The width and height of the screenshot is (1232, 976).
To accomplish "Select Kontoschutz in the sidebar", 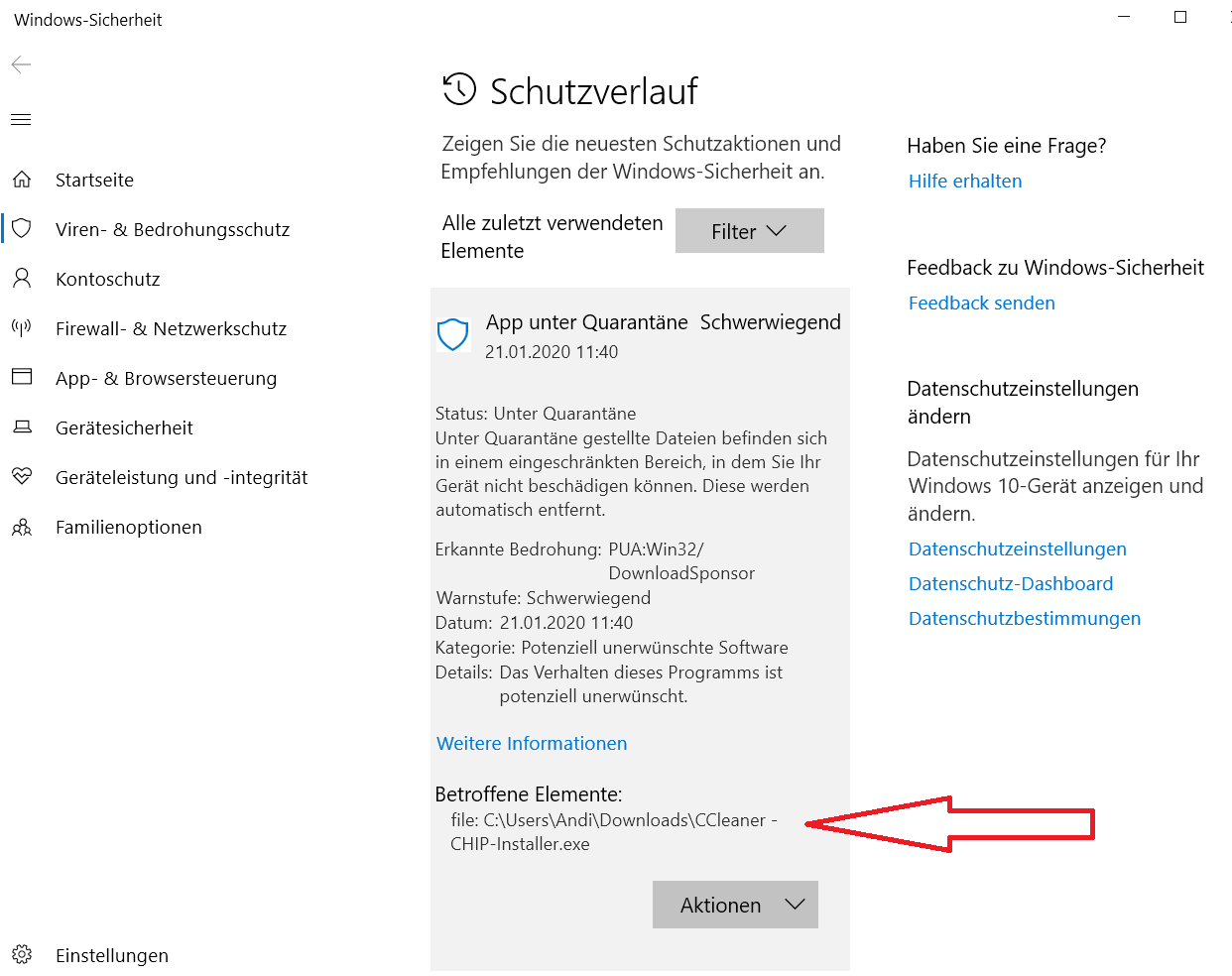I will point(107,279).
